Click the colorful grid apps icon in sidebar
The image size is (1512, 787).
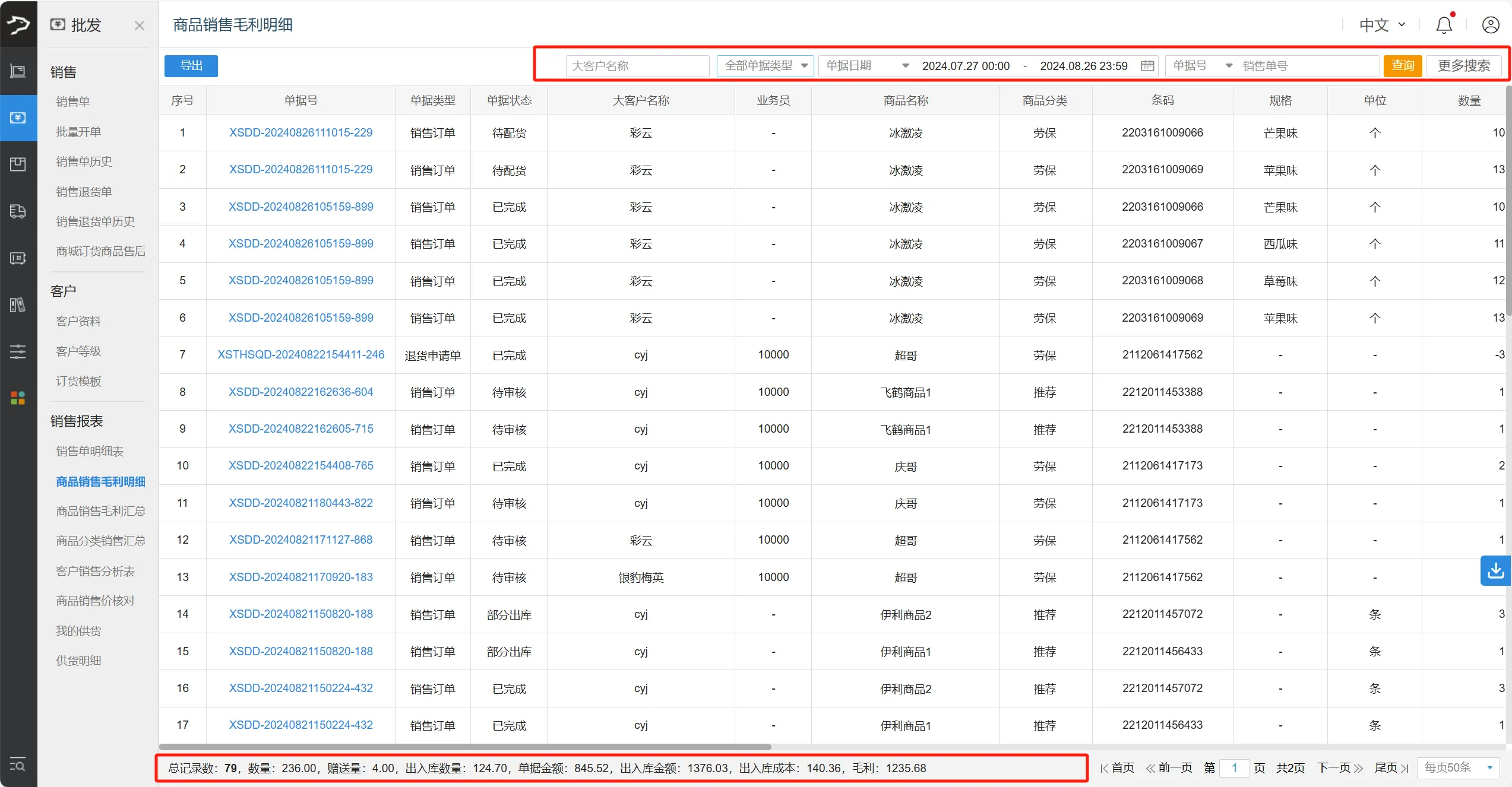coord(18,398)
